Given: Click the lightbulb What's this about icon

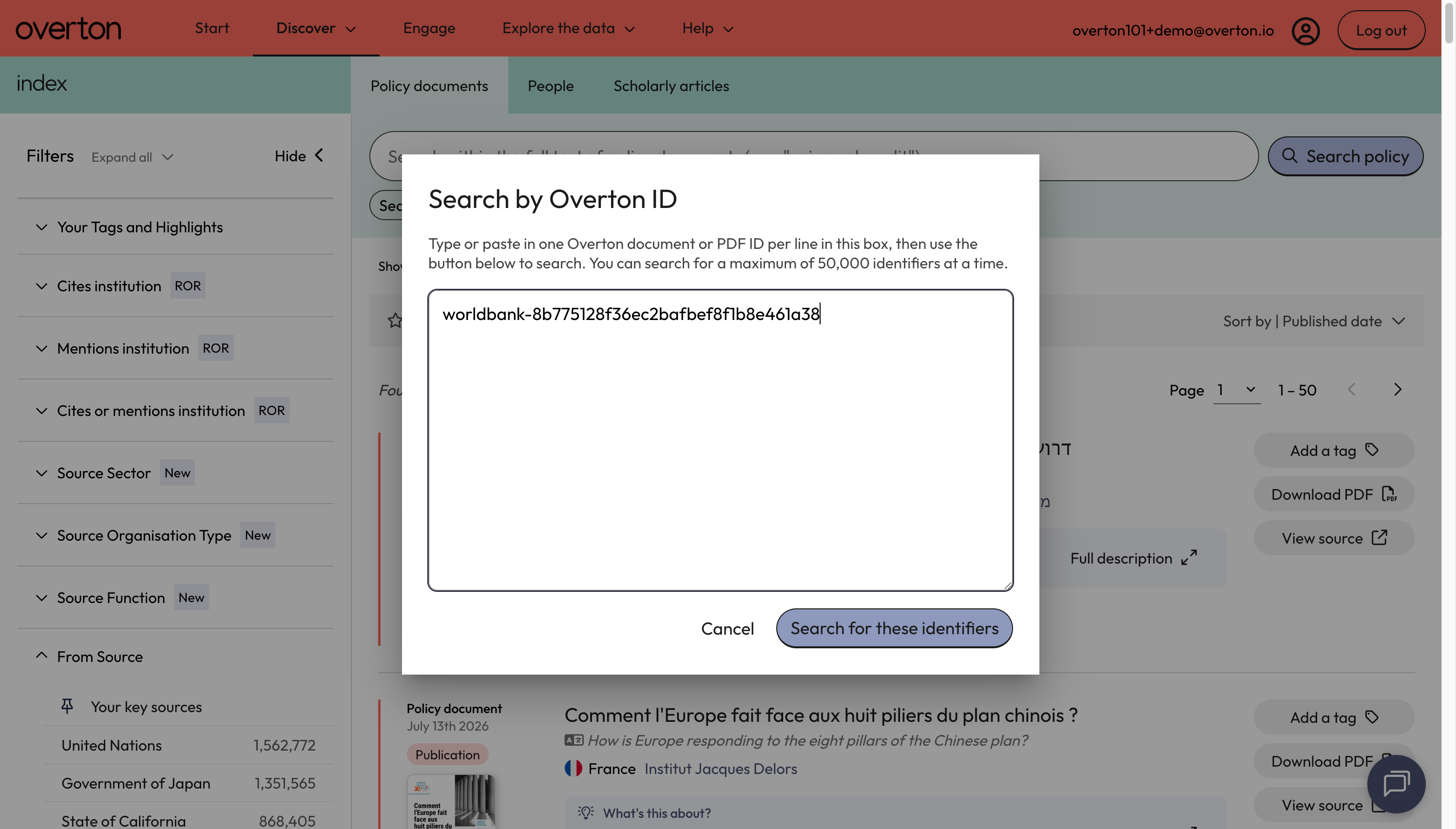Looking at the screenshot, I should point(585,812).
